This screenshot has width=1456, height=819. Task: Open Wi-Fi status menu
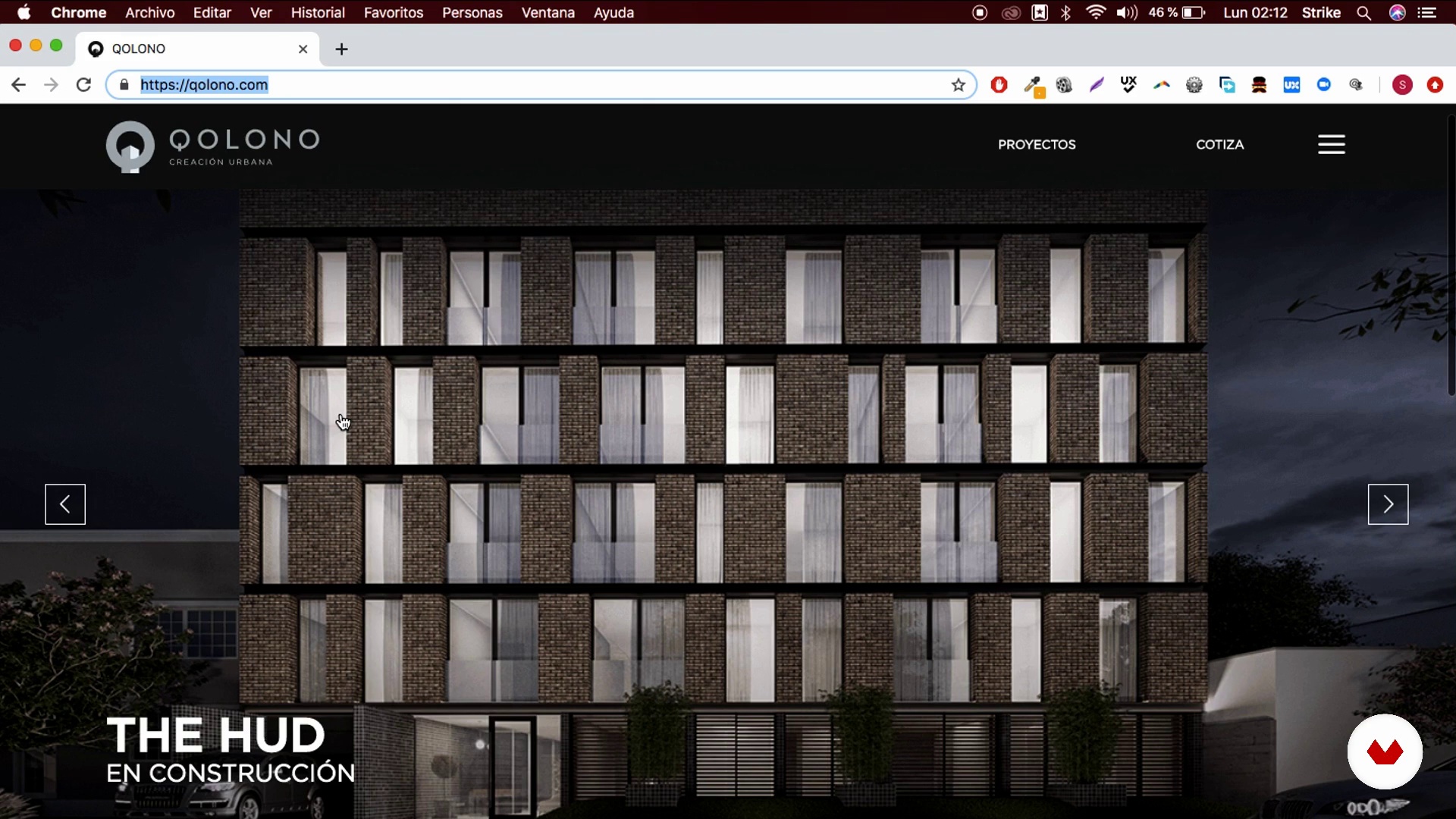1096,12
